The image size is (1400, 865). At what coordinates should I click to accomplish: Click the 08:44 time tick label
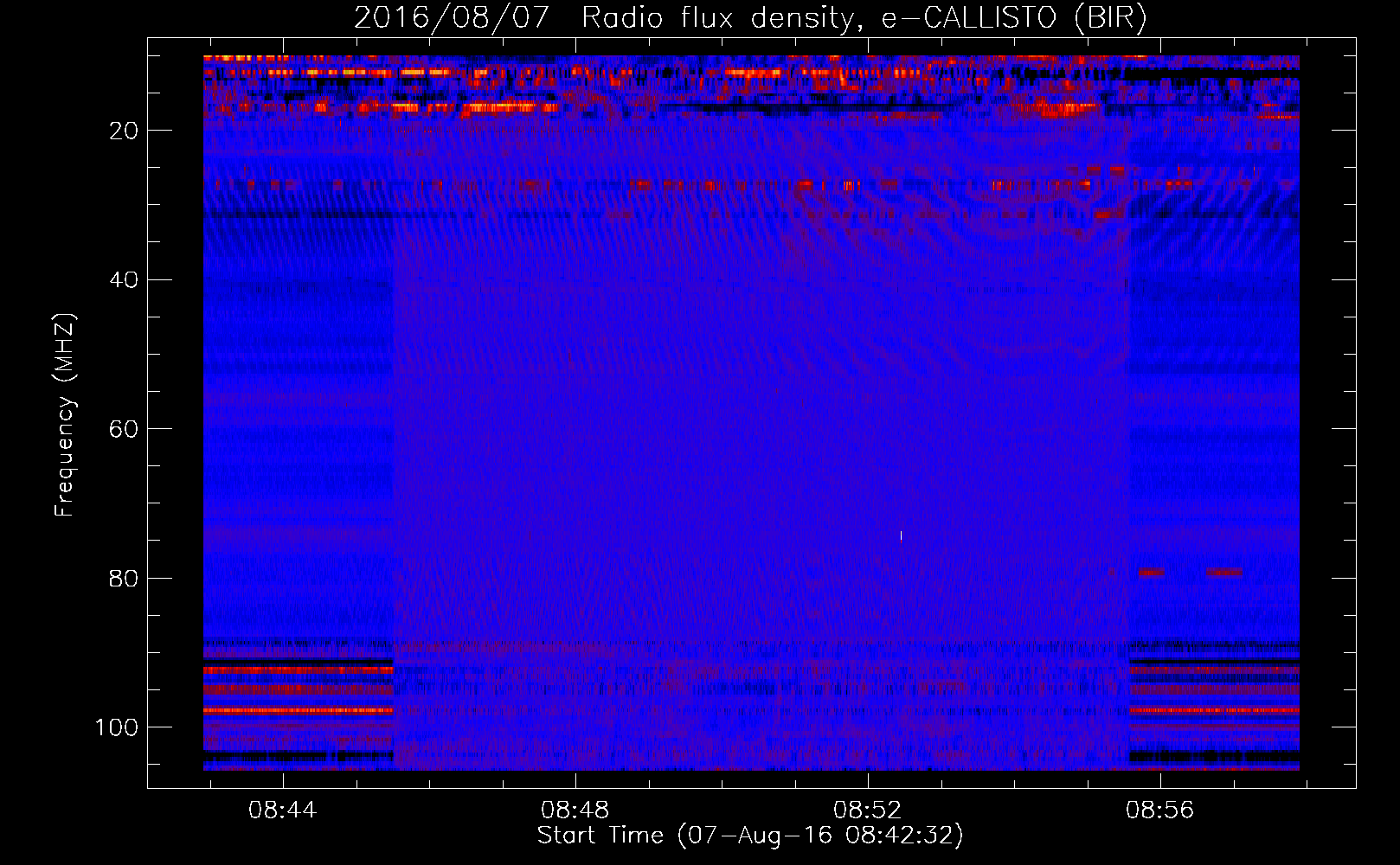[282, 811]
